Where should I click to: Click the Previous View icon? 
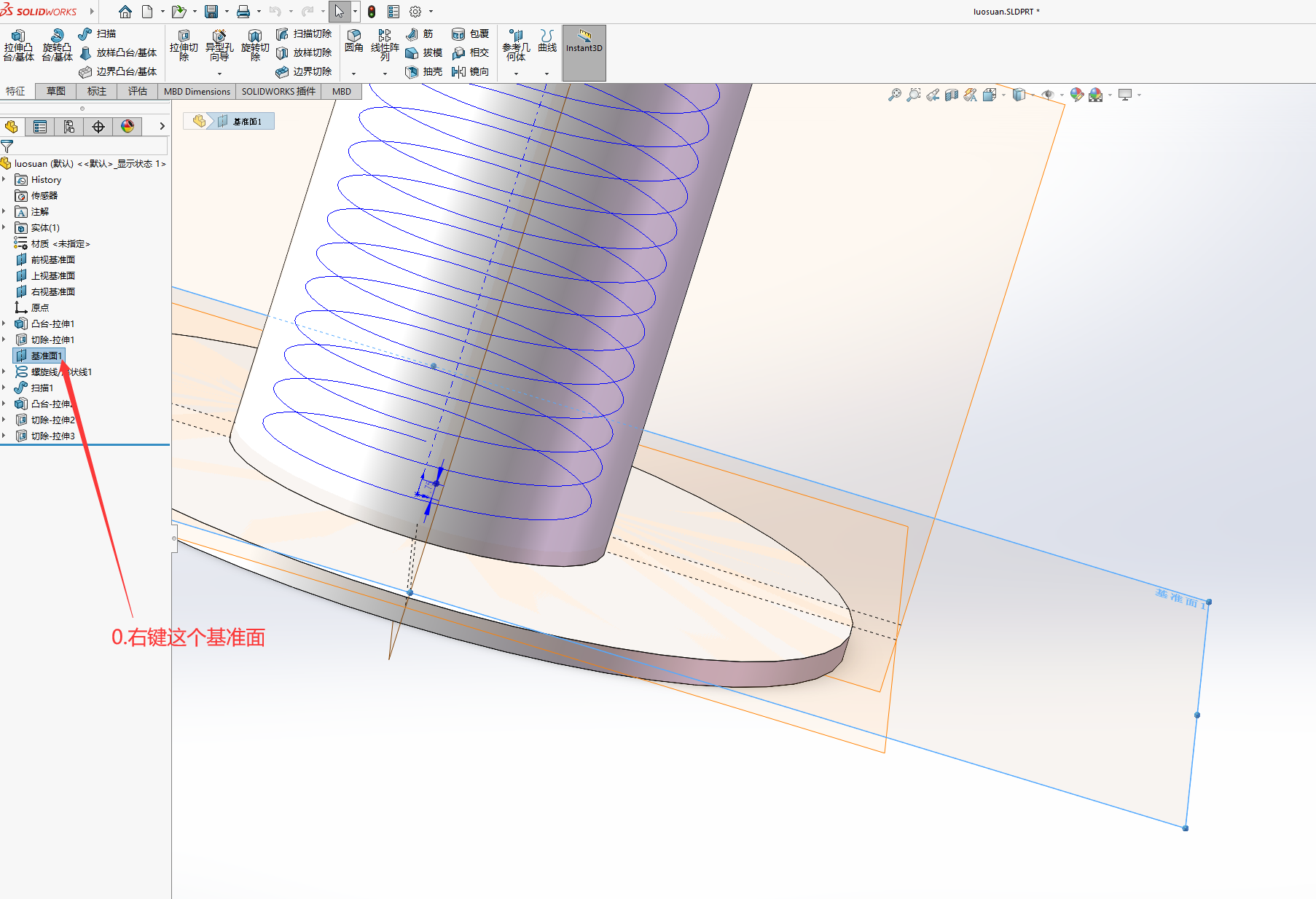click(x=933, y=95)
